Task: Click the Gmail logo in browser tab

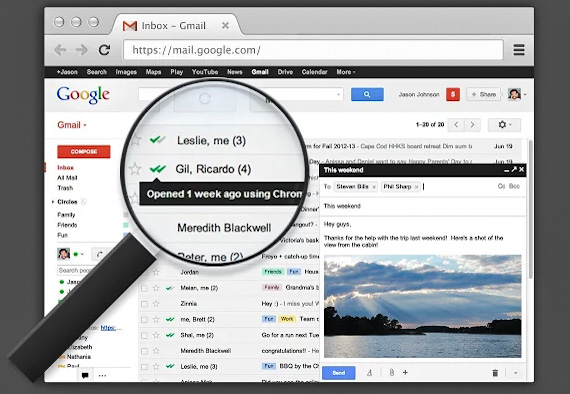Action: click(x=130, y=26)
